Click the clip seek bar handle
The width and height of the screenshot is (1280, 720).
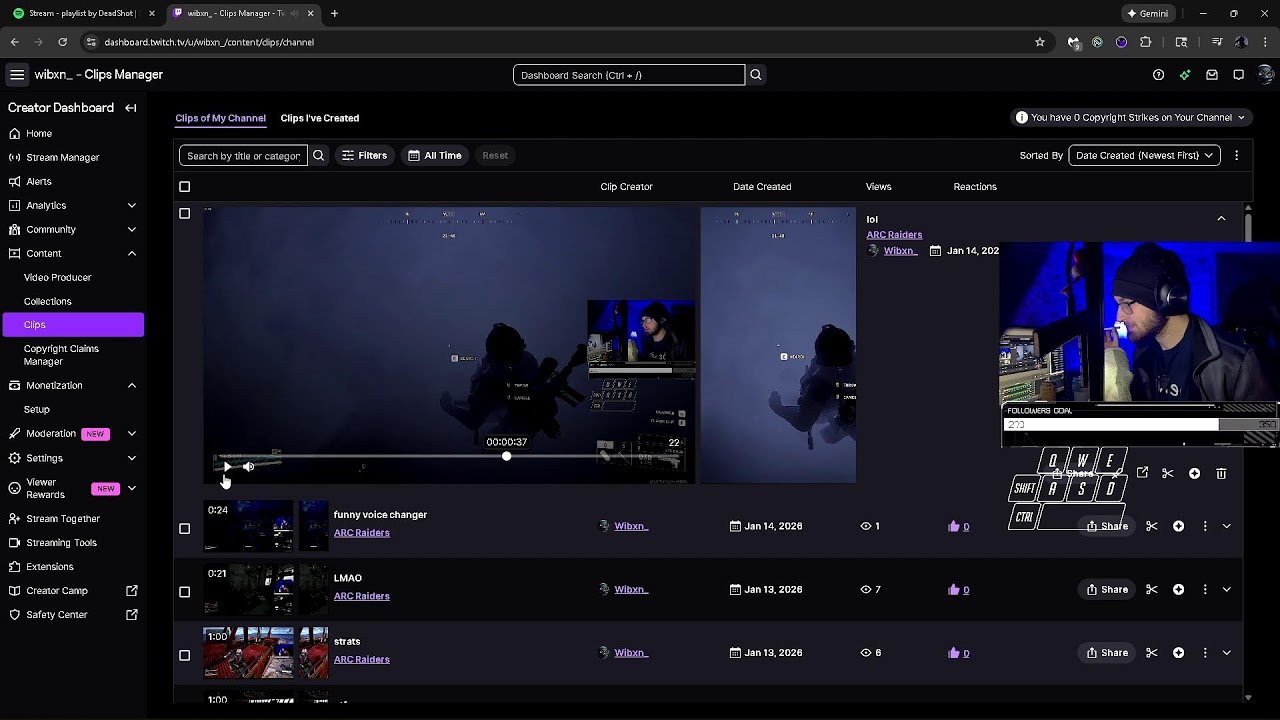pyautogui.click(x=507, y=457)
